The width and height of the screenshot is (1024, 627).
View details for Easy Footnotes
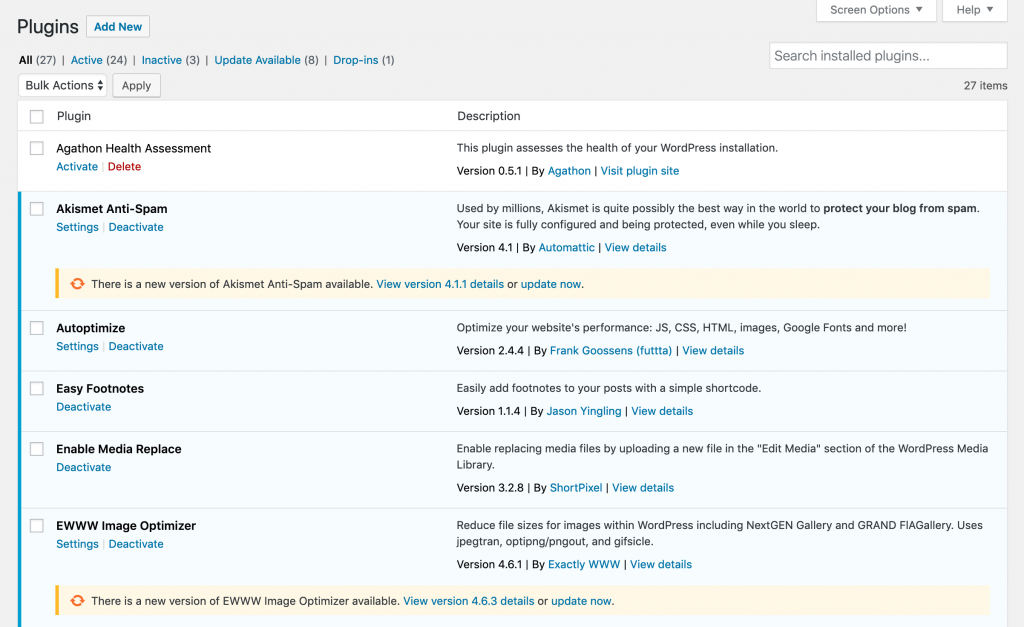coord(662,411)
